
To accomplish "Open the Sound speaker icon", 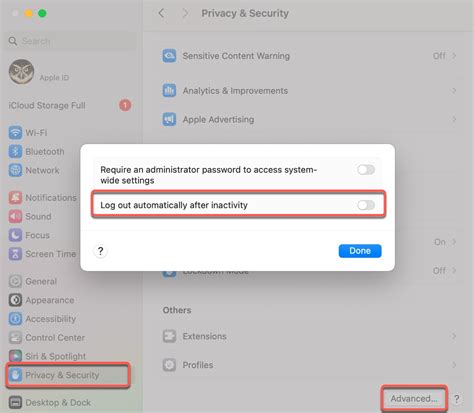I will point(15,216).
